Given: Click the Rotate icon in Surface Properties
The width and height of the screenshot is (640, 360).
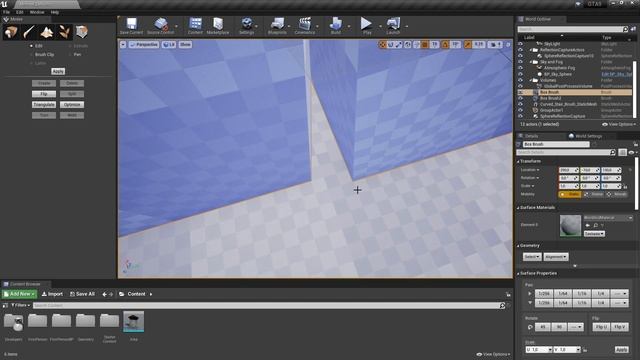Looking at the screenshot, I should tap(530, 327).
